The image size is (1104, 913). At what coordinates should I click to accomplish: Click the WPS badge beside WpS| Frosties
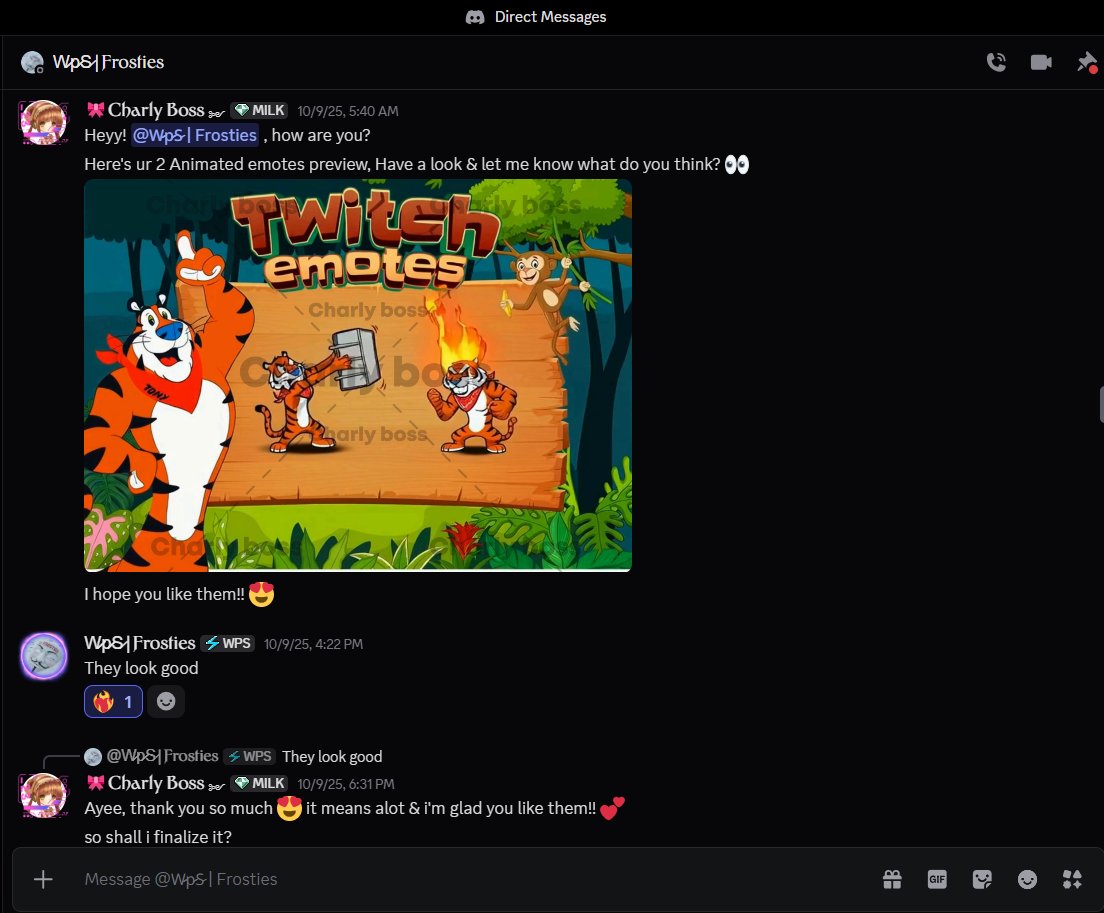click(x=227, y=643)
